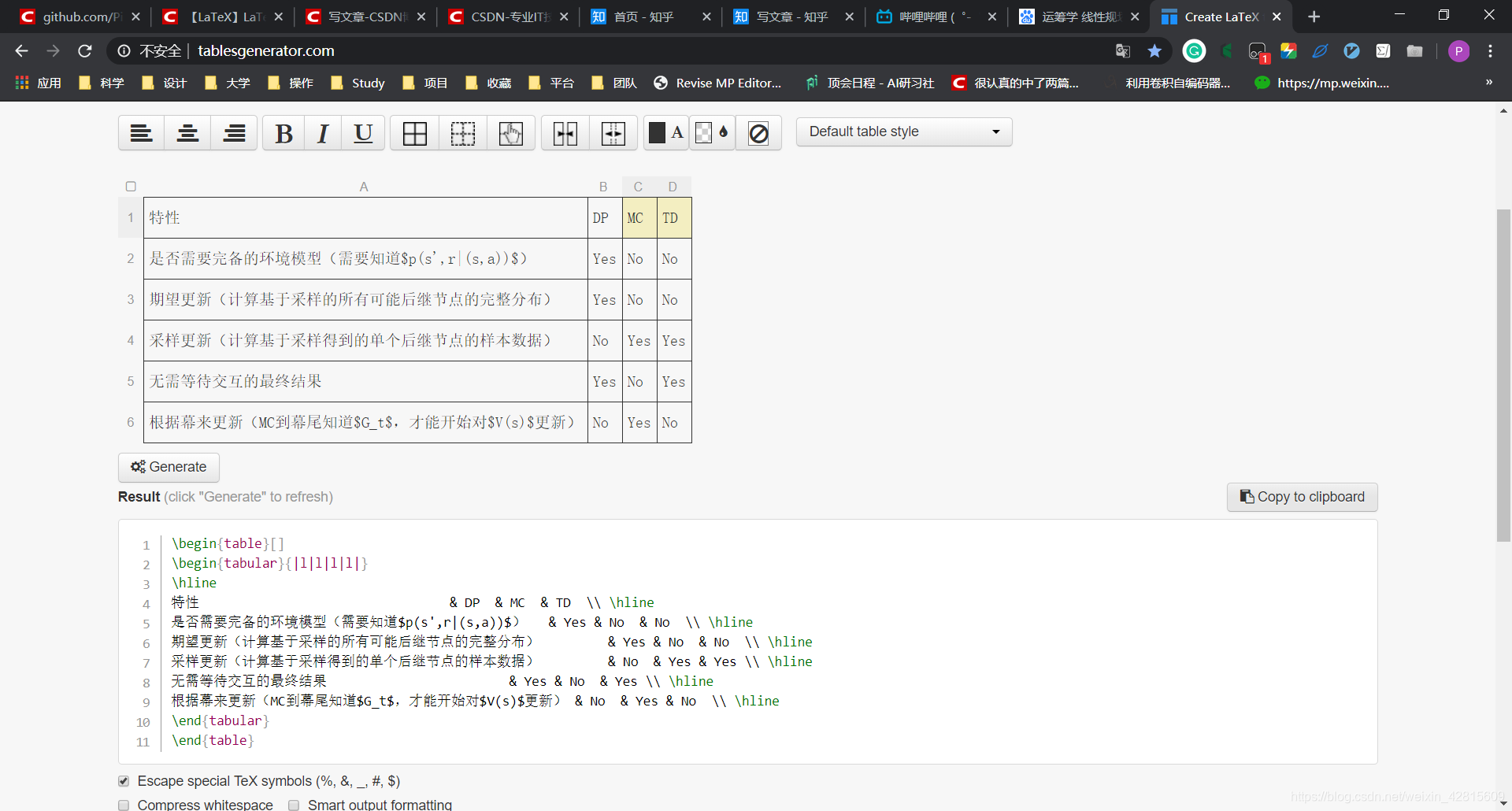The image size is (1512, 811).
Task: Open the Chrome three-dot menu
Action: coord(1490,50)
